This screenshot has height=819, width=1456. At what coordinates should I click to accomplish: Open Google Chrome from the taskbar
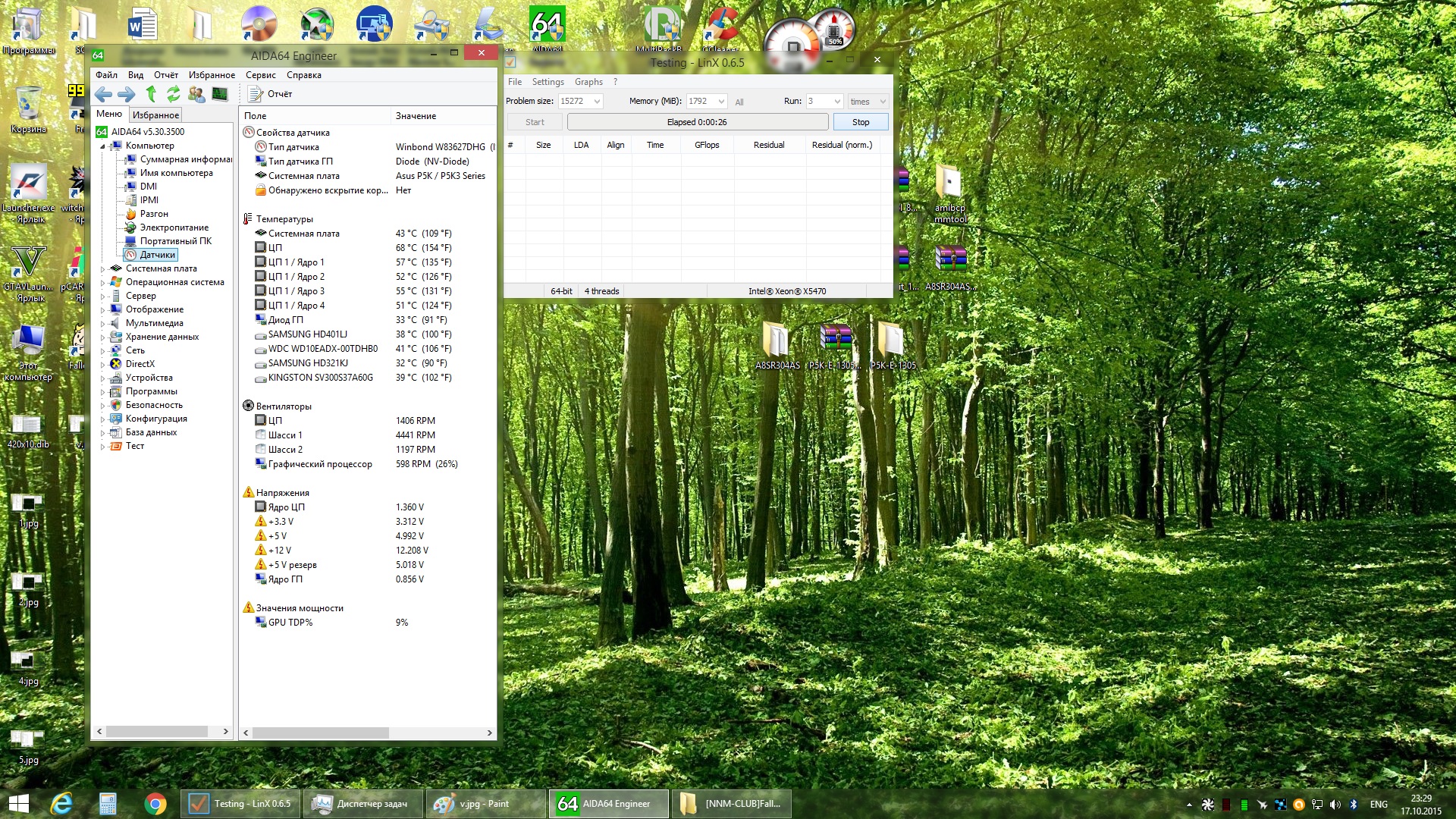(155, 804)
